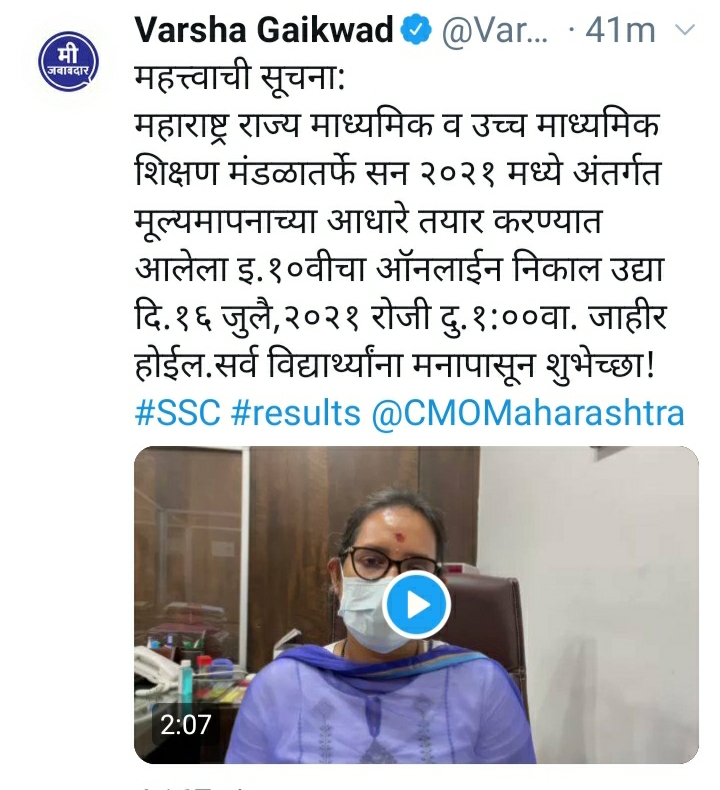Click the line containing ऑनलाईन निकाल
This screenshot has width=720, height=790.
(x=399, y=270)
